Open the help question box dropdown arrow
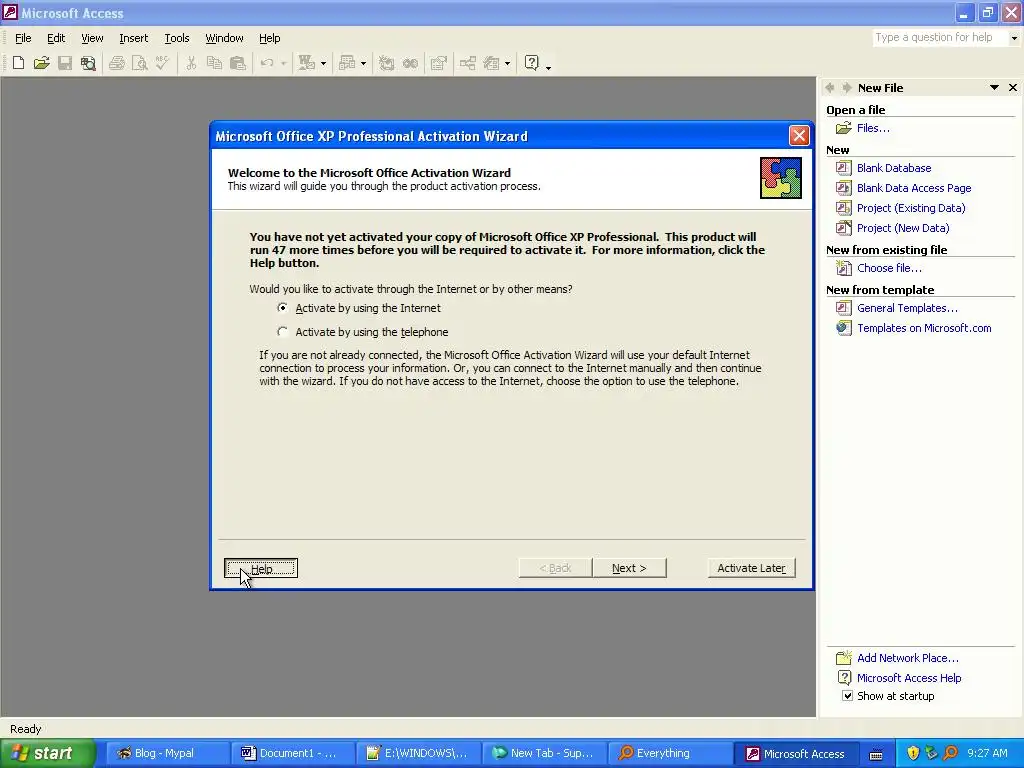This screenshot has height=768, width=1024. (1014, 38)
